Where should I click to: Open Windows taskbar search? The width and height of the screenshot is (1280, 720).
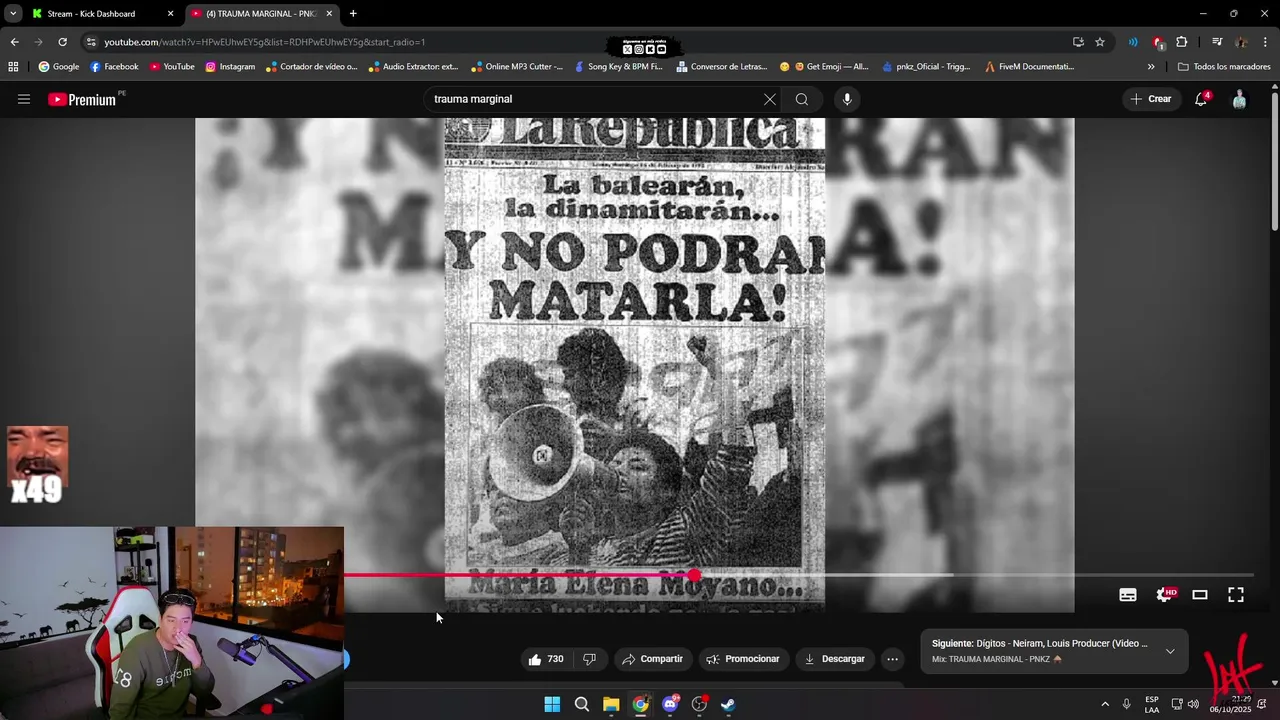581,704
